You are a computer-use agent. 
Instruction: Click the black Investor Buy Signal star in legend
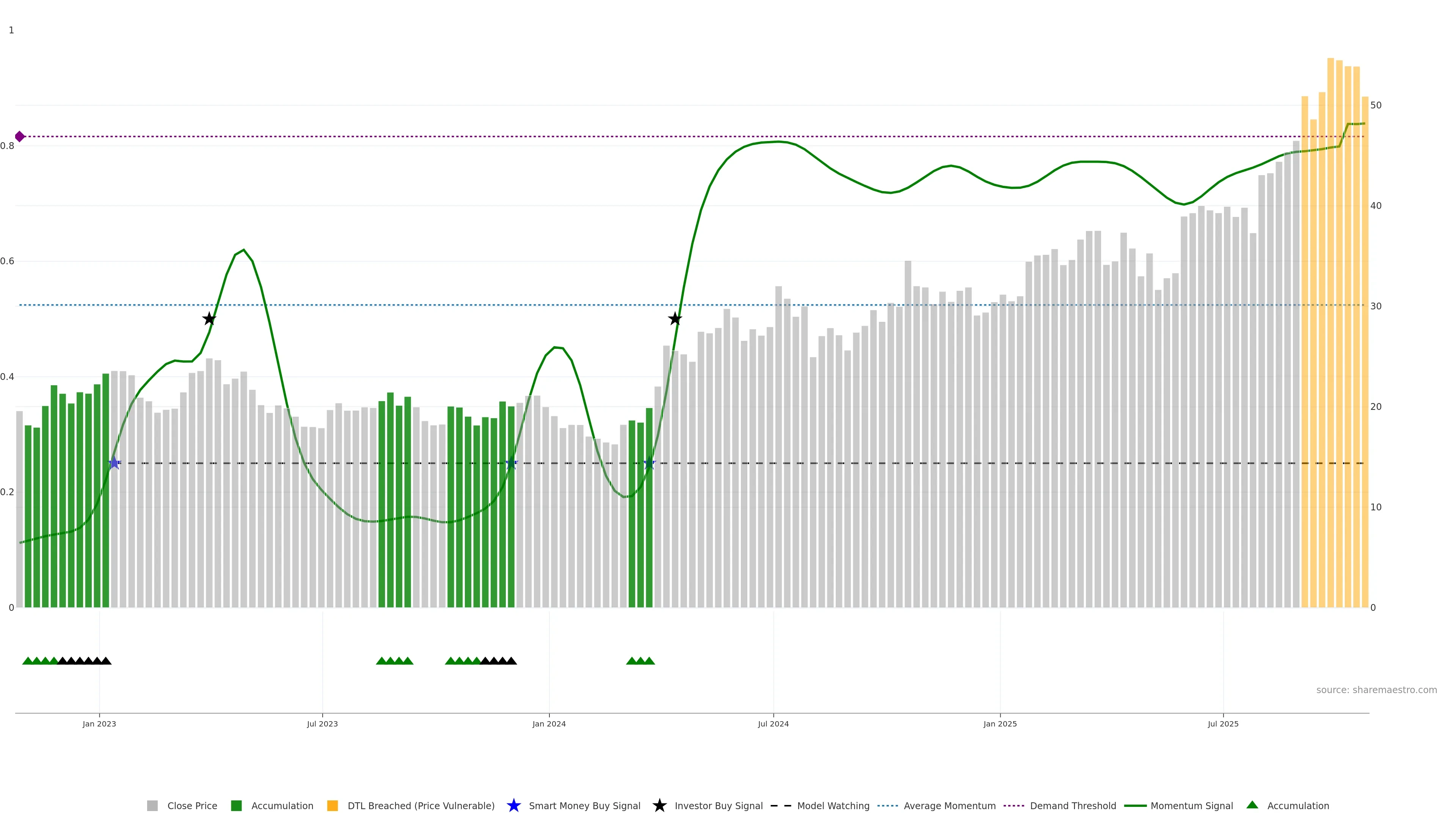point(659,805)
